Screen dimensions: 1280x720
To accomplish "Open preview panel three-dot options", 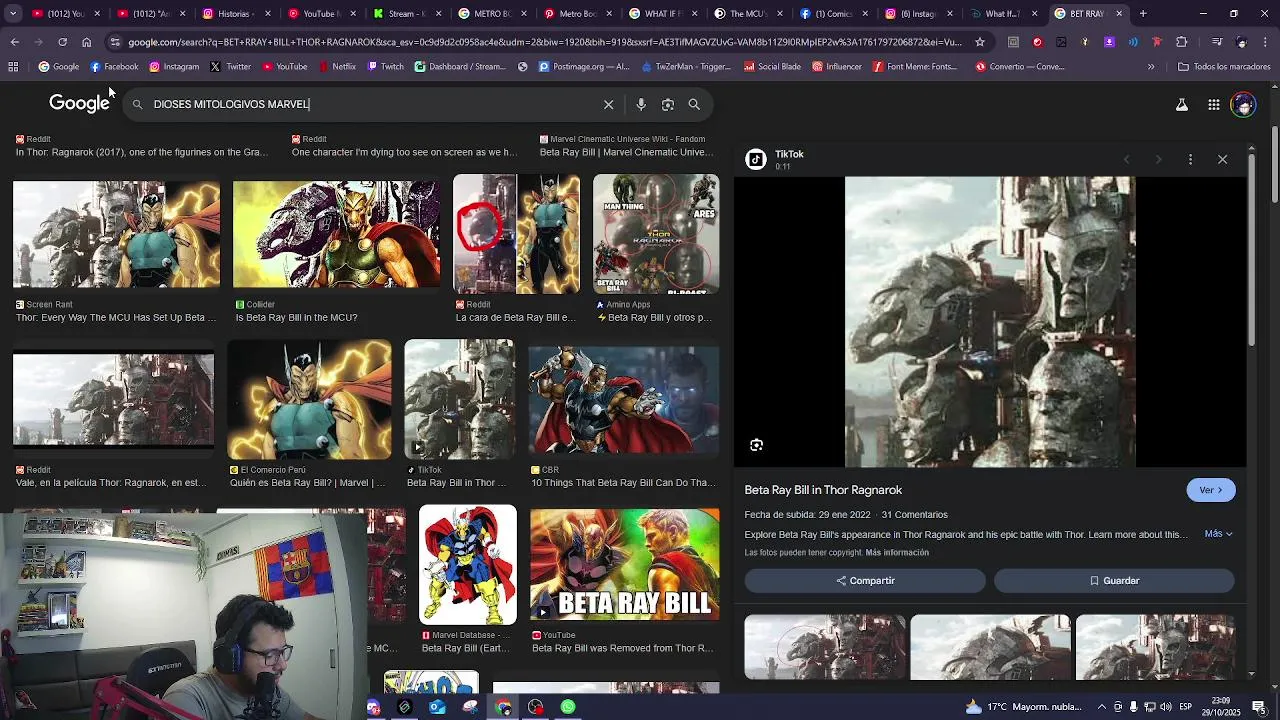I will (1190, 159).
